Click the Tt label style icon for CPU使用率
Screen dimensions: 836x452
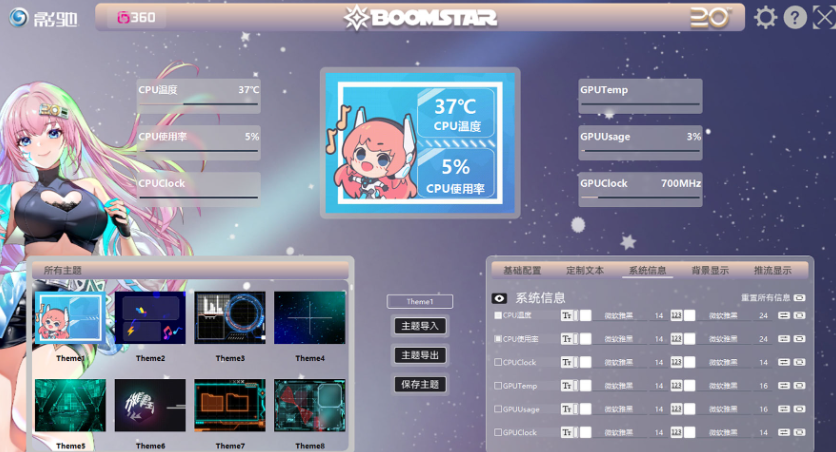click(x=567, y=339)
